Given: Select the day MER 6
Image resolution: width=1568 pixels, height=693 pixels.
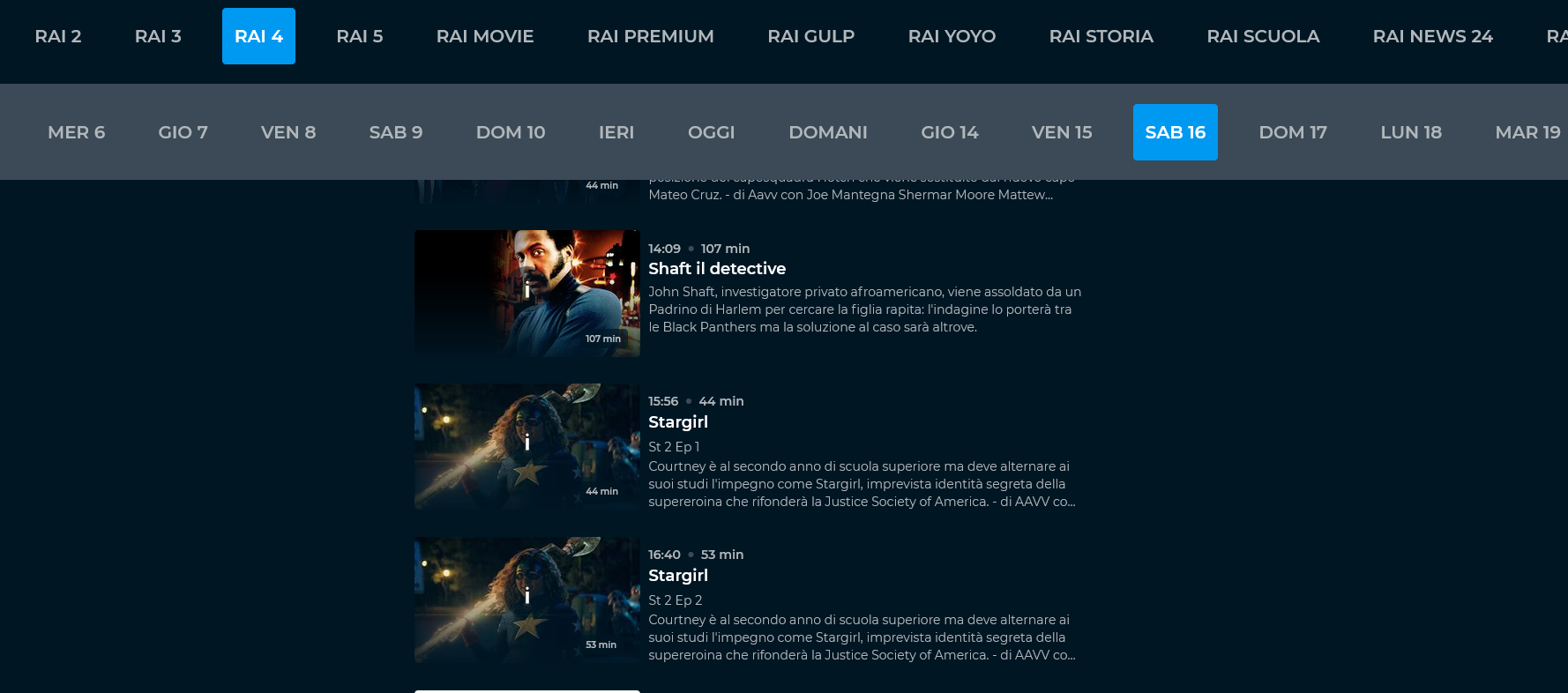Looking at the screenshot, I should coord(76,132).
